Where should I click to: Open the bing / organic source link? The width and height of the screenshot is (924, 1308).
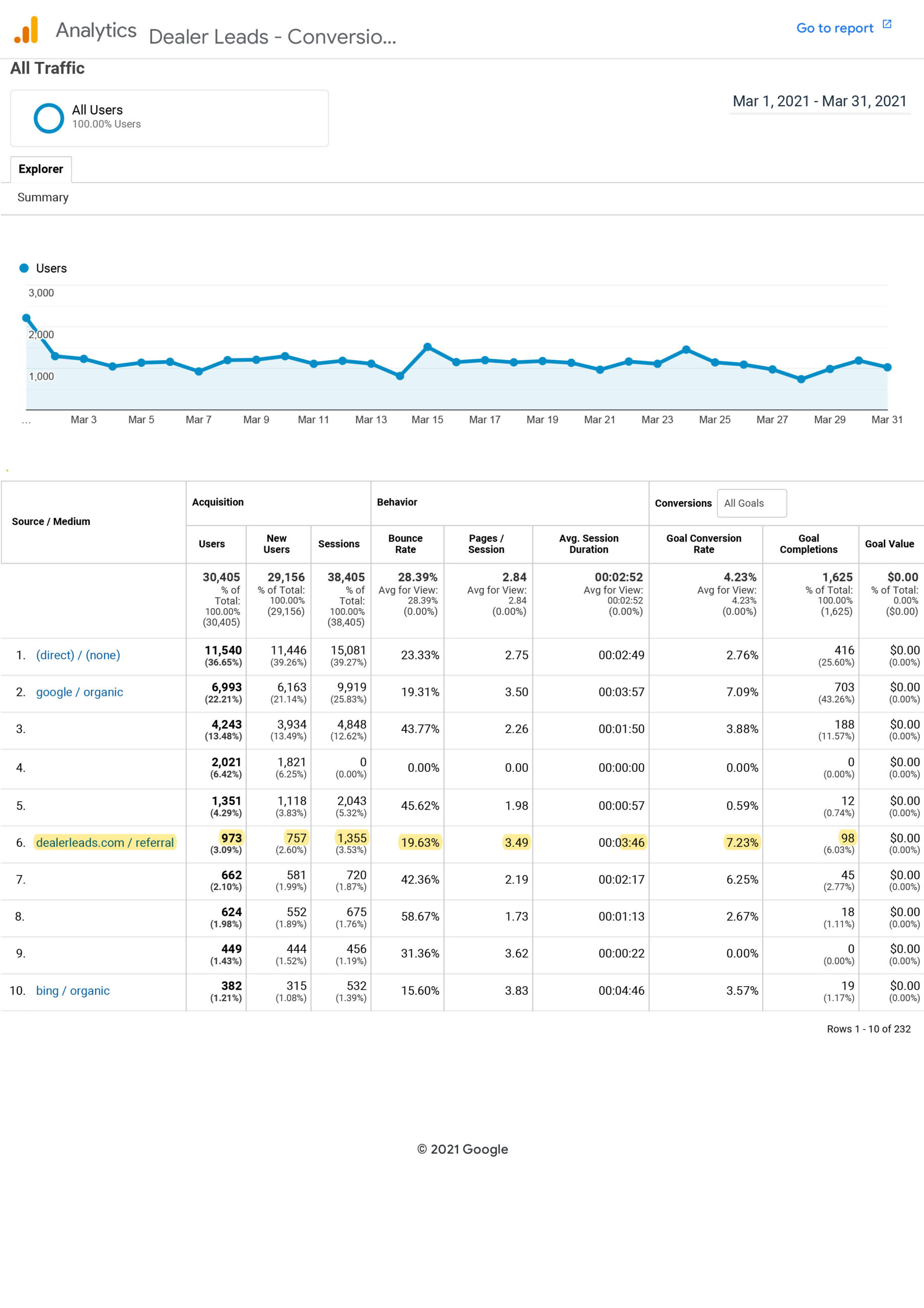[73, 991]
